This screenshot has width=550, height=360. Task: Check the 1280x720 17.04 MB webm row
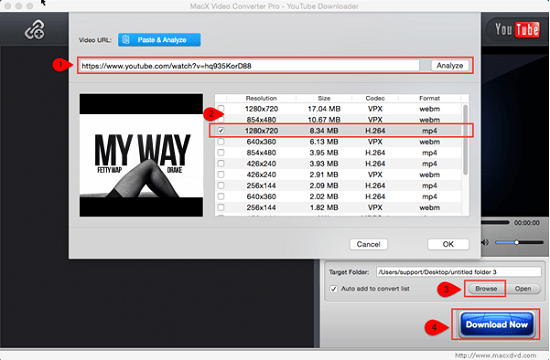point(221,108)
